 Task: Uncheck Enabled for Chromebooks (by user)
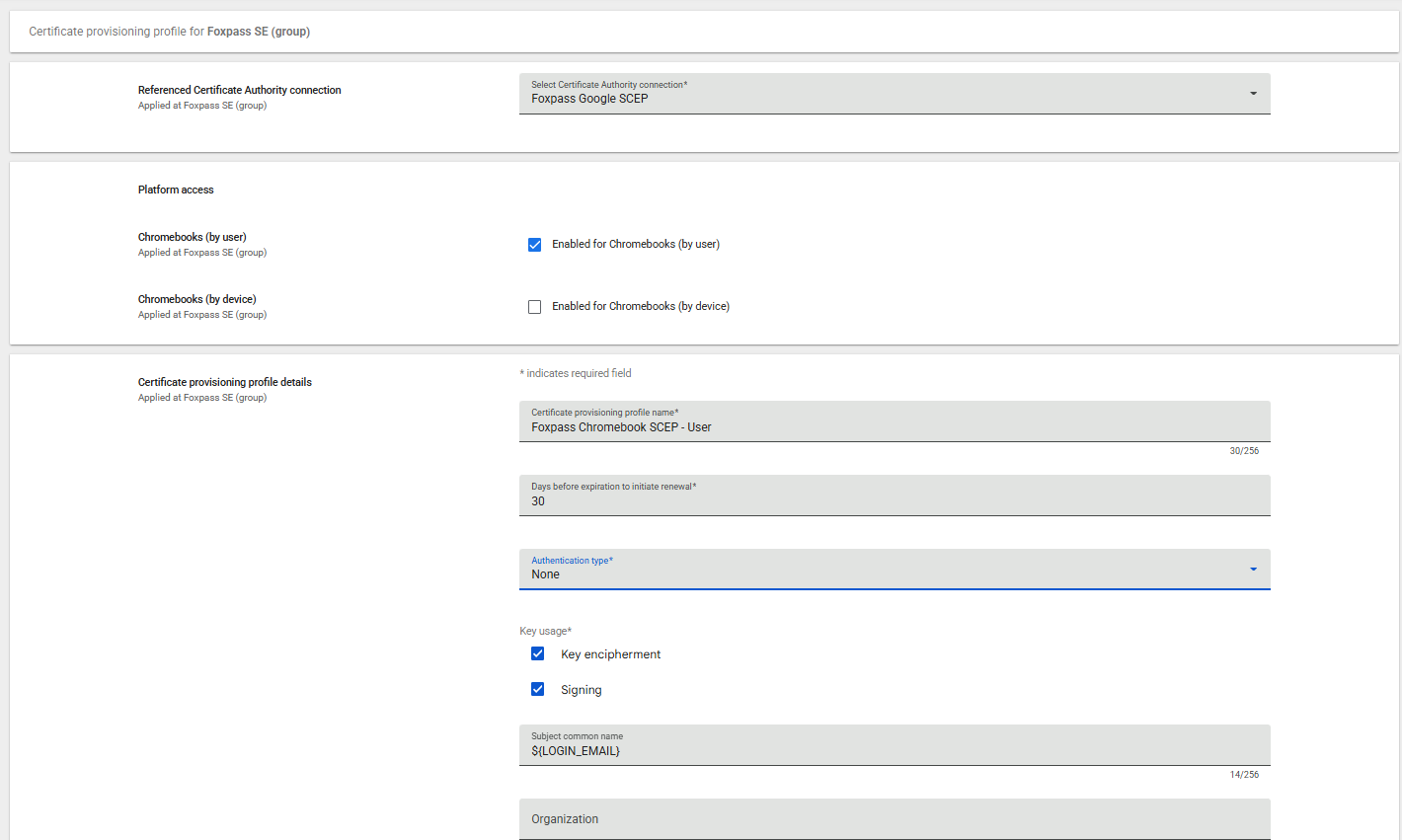535,245
